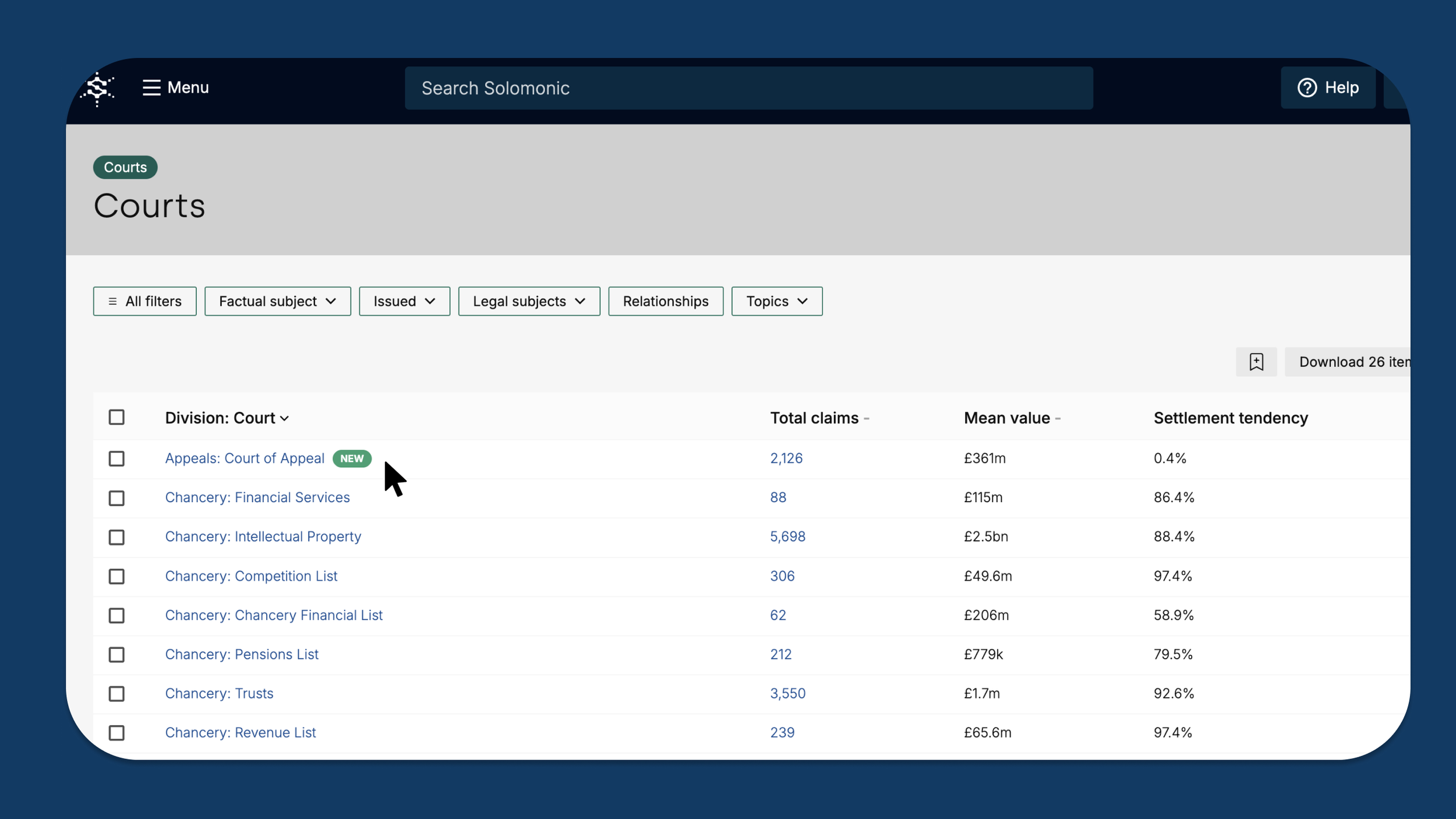
Task: Open the Division: Court sort dropdown
Action: (227, 418)
